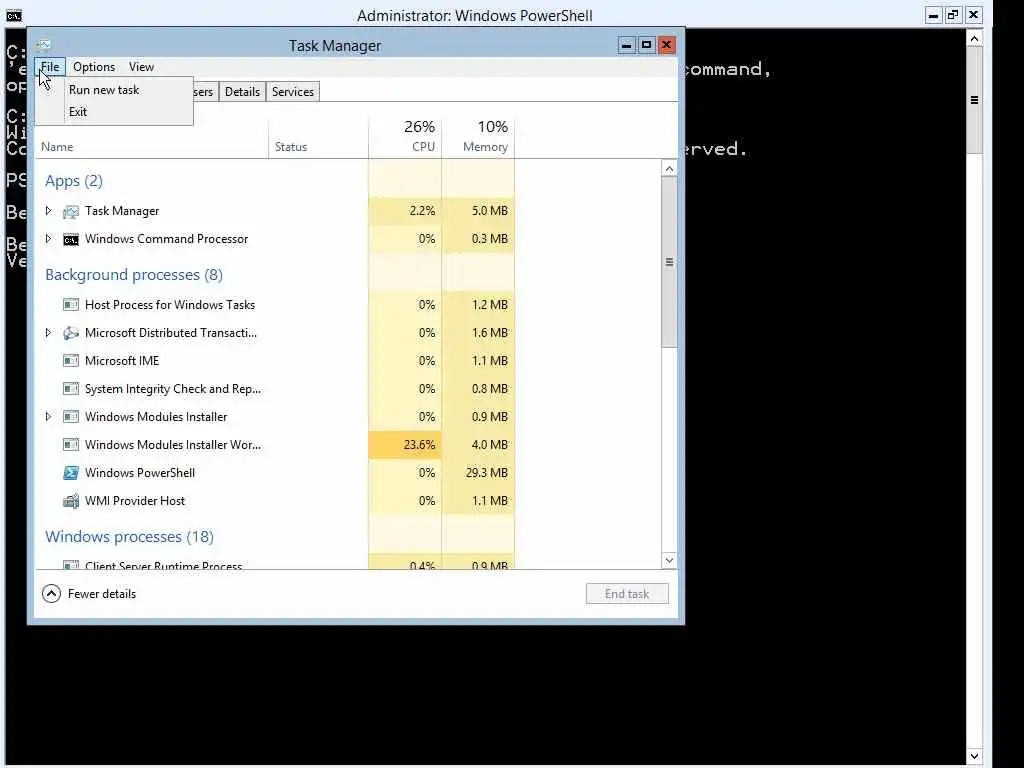Viewport: 1024px width, 768px height.
Task: Expand the Task Manager app row
Action: pos(48,211)
